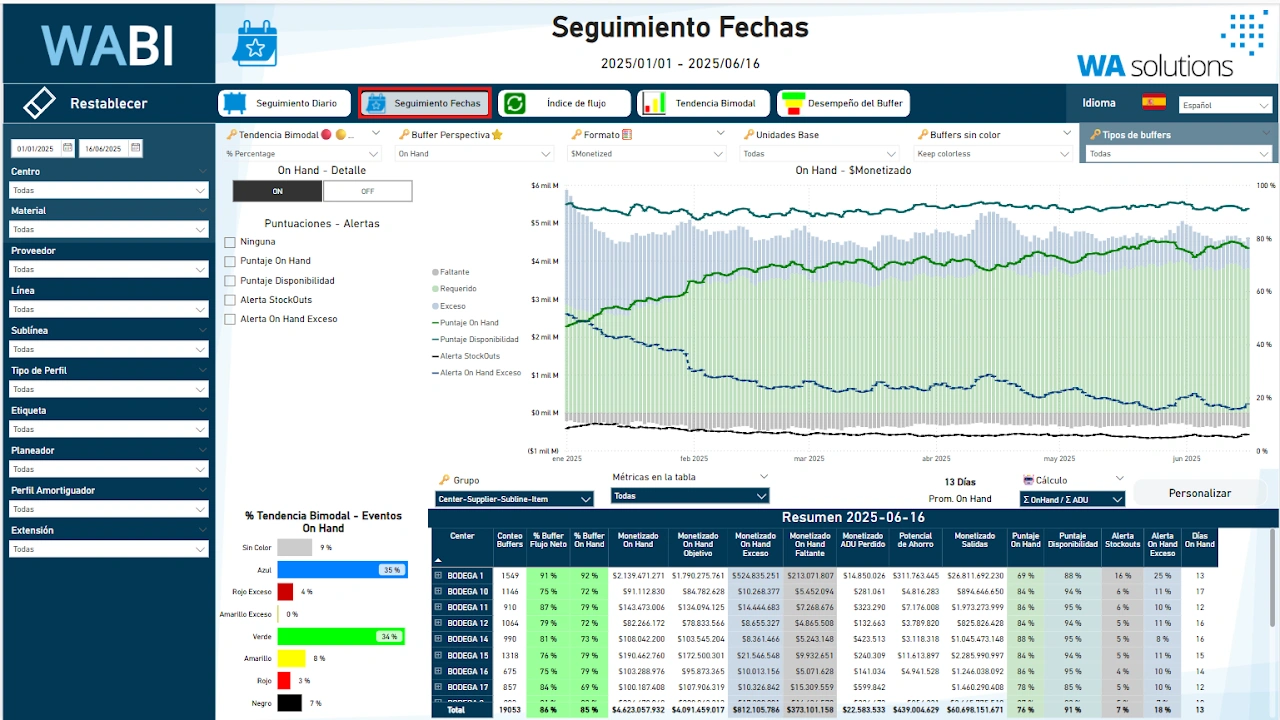Open the Idioma Español dropdown

click(x=1224, y=105)
